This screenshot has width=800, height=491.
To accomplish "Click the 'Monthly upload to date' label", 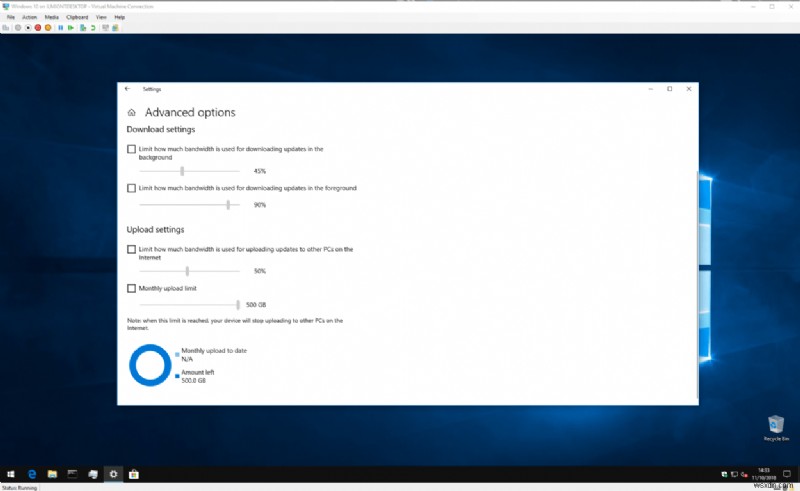I will coord(214,351).
